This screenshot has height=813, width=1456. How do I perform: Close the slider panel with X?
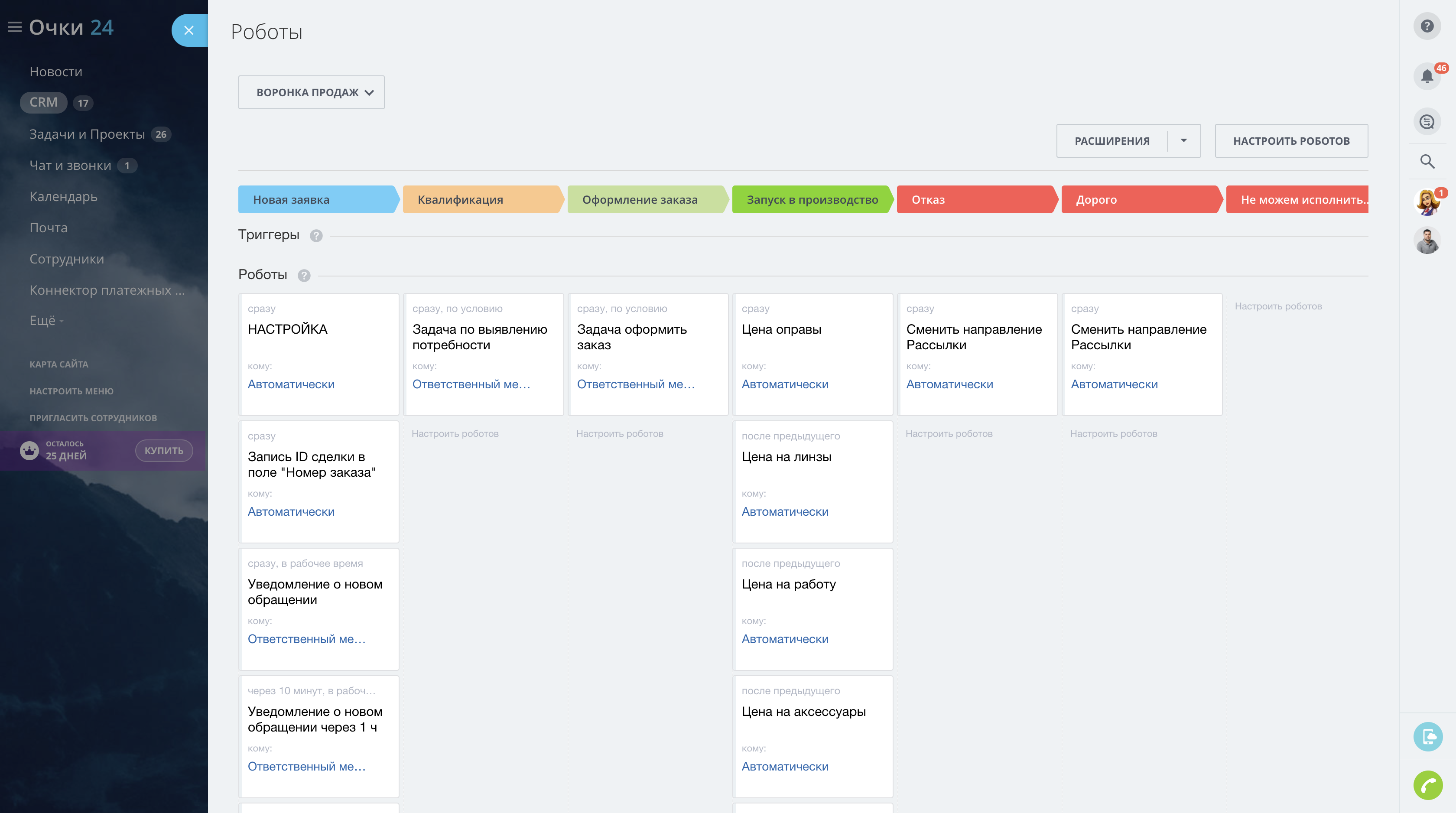point(189,30)
